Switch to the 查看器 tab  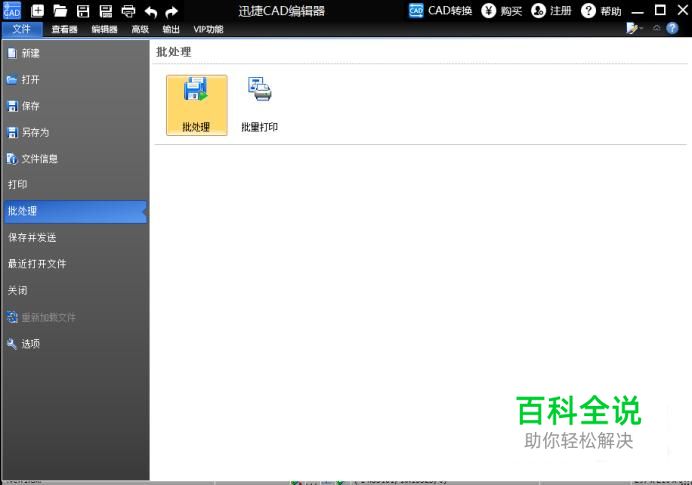pyautogui.click(x=64, y=30)
